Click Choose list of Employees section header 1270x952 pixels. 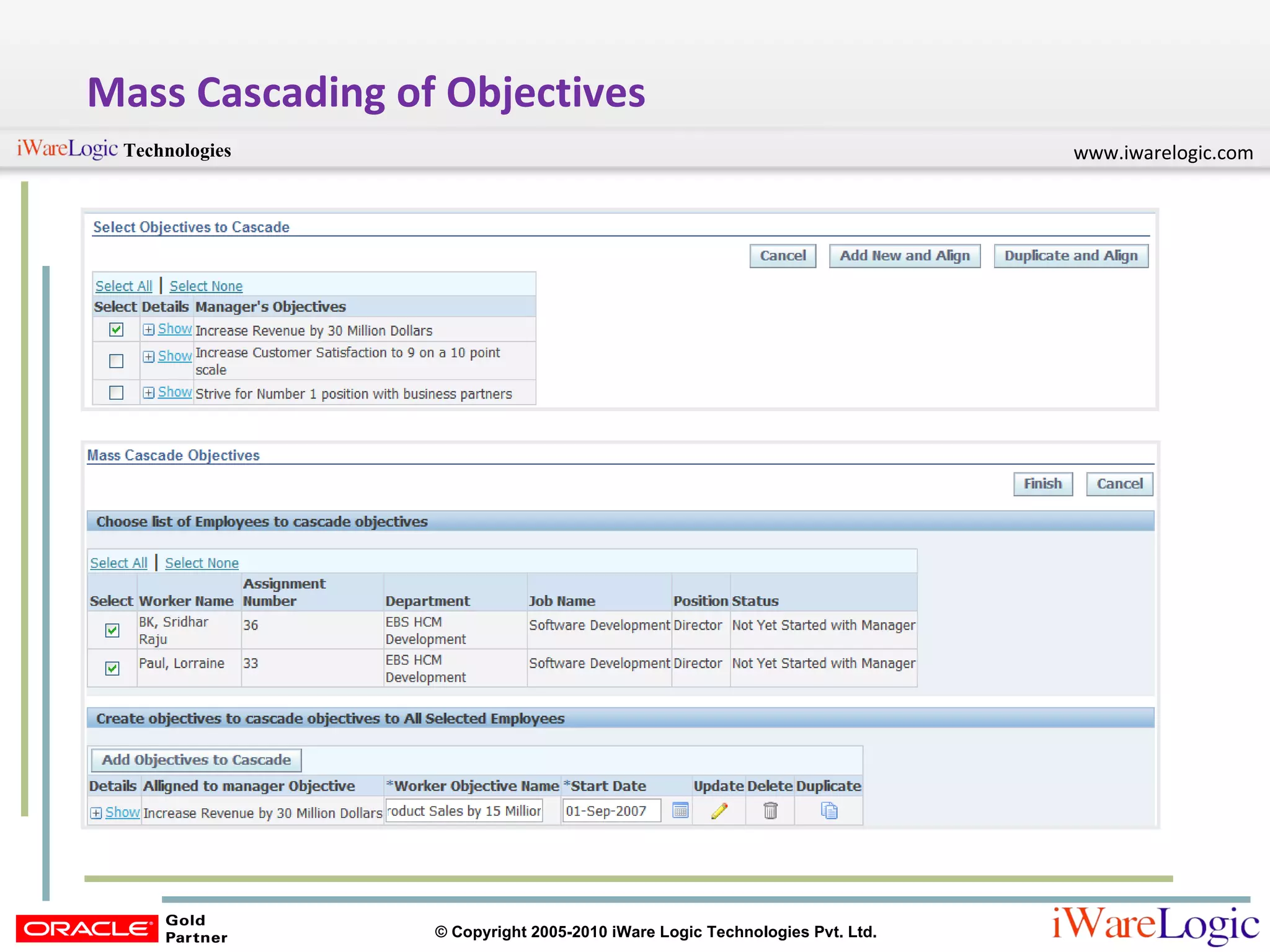click(620, 521)
